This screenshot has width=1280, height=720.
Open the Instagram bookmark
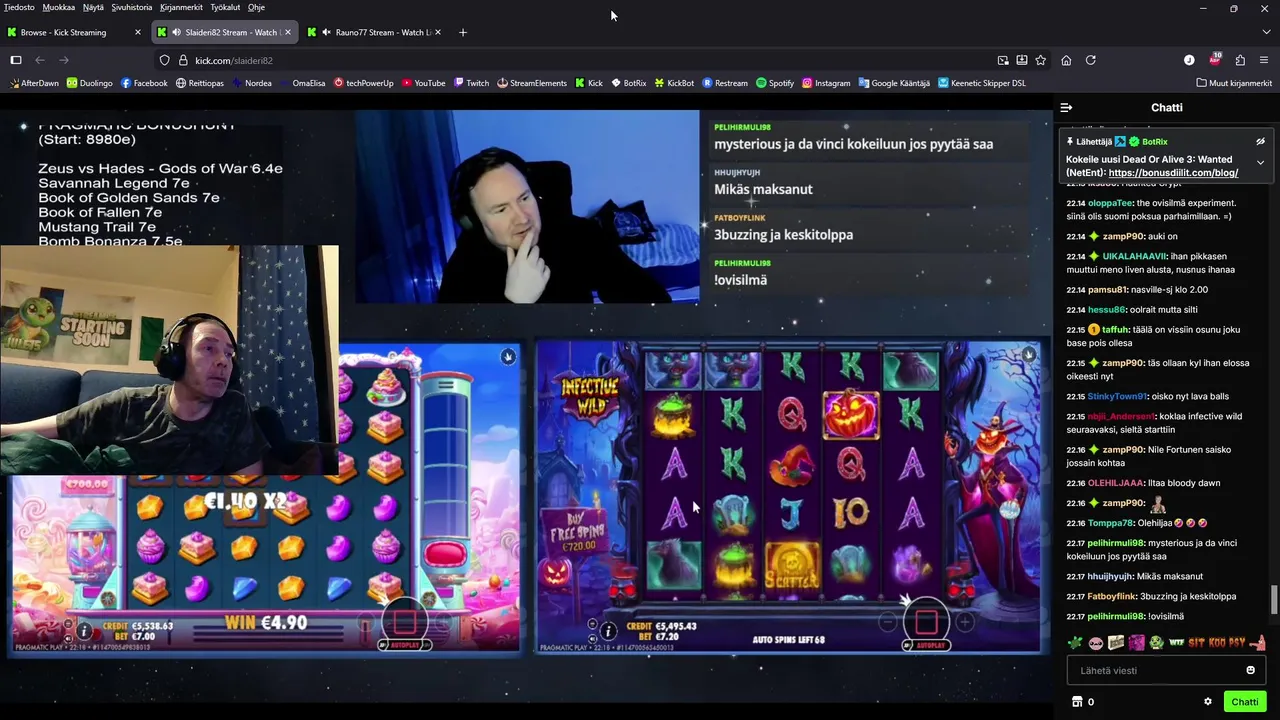826,83
